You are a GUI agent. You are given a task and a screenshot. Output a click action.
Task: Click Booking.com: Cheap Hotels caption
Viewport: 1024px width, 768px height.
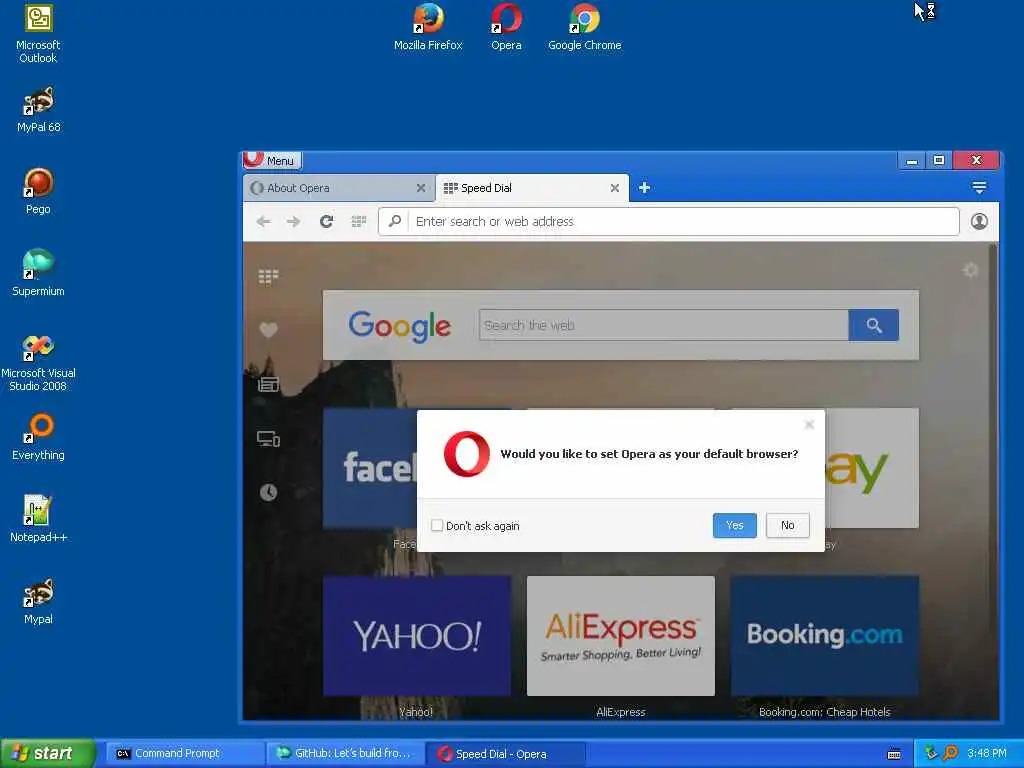pos(825,712)
